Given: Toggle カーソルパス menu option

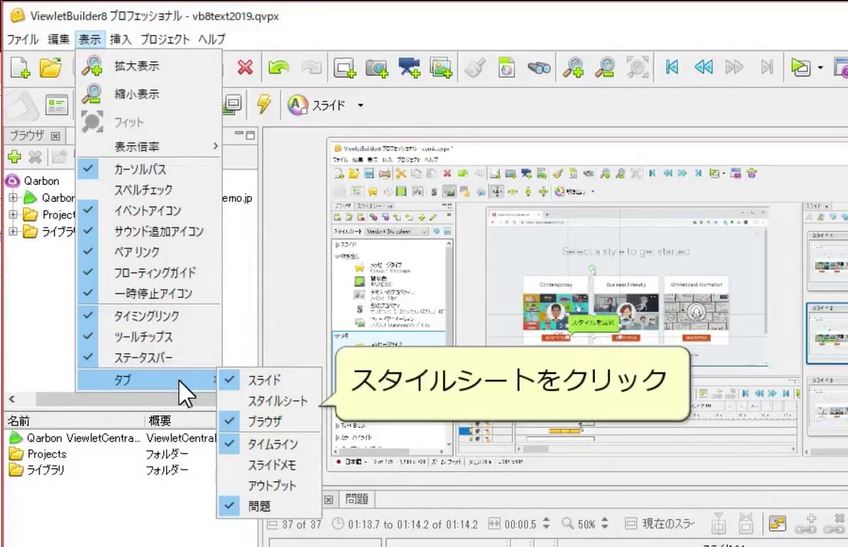Looking at the screenshot, I should [x=149, y=169].
